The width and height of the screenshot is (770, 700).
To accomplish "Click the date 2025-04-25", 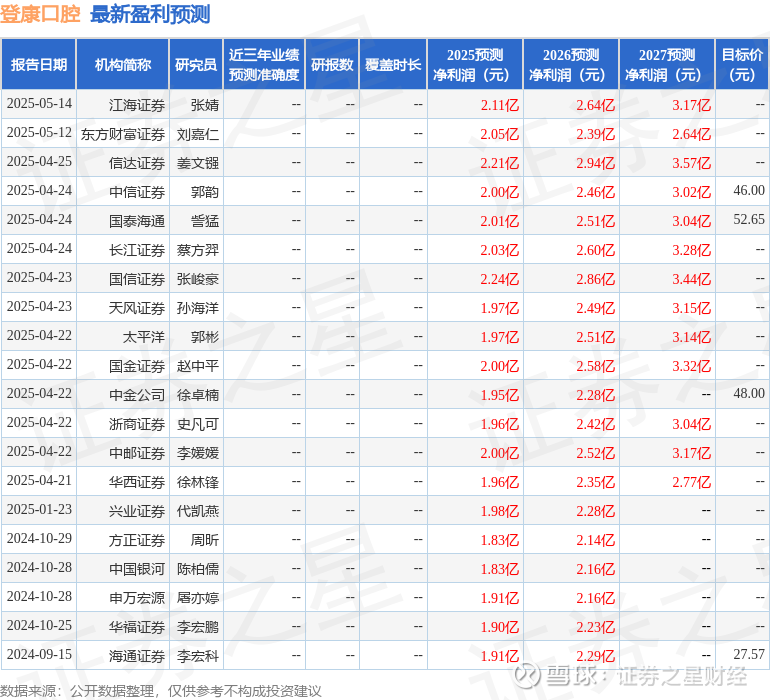I will coord(39,161).
